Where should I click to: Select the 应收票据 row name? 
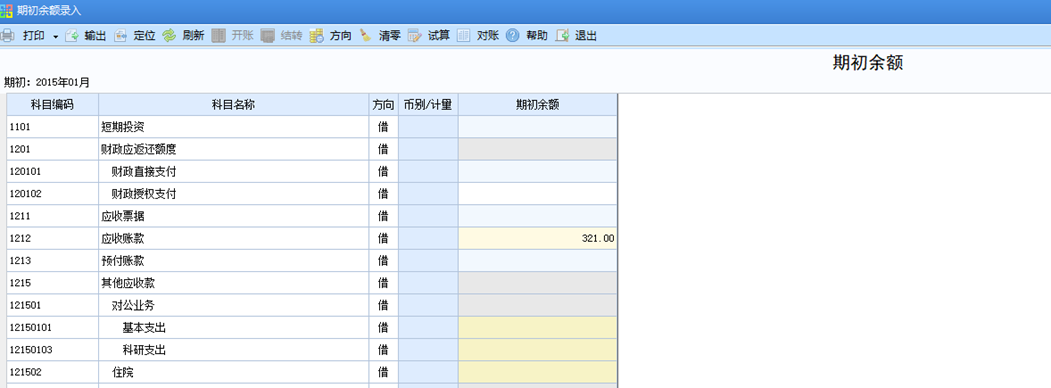(123, 216)
